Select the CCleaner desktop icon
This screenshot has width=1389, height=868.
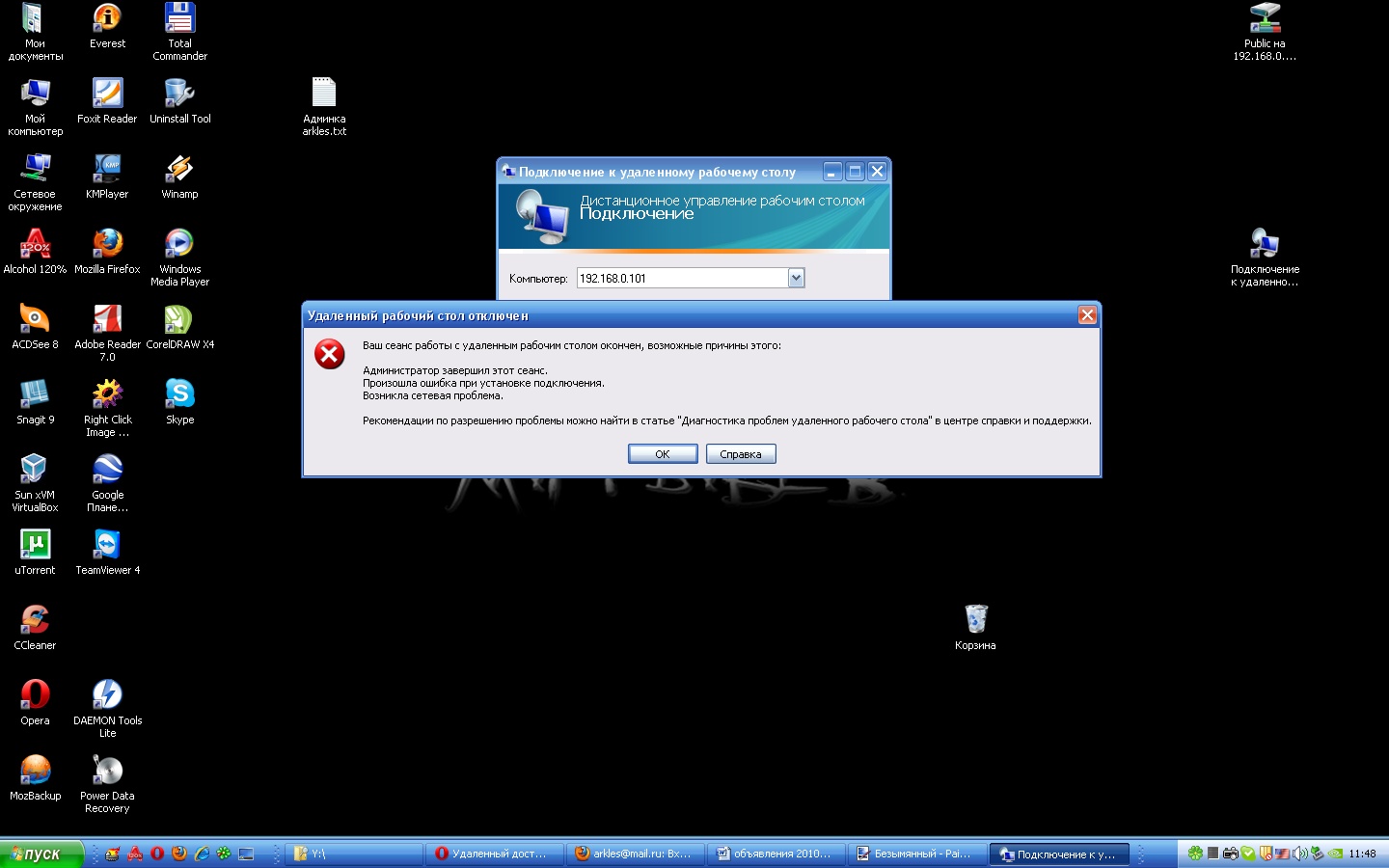35,628
